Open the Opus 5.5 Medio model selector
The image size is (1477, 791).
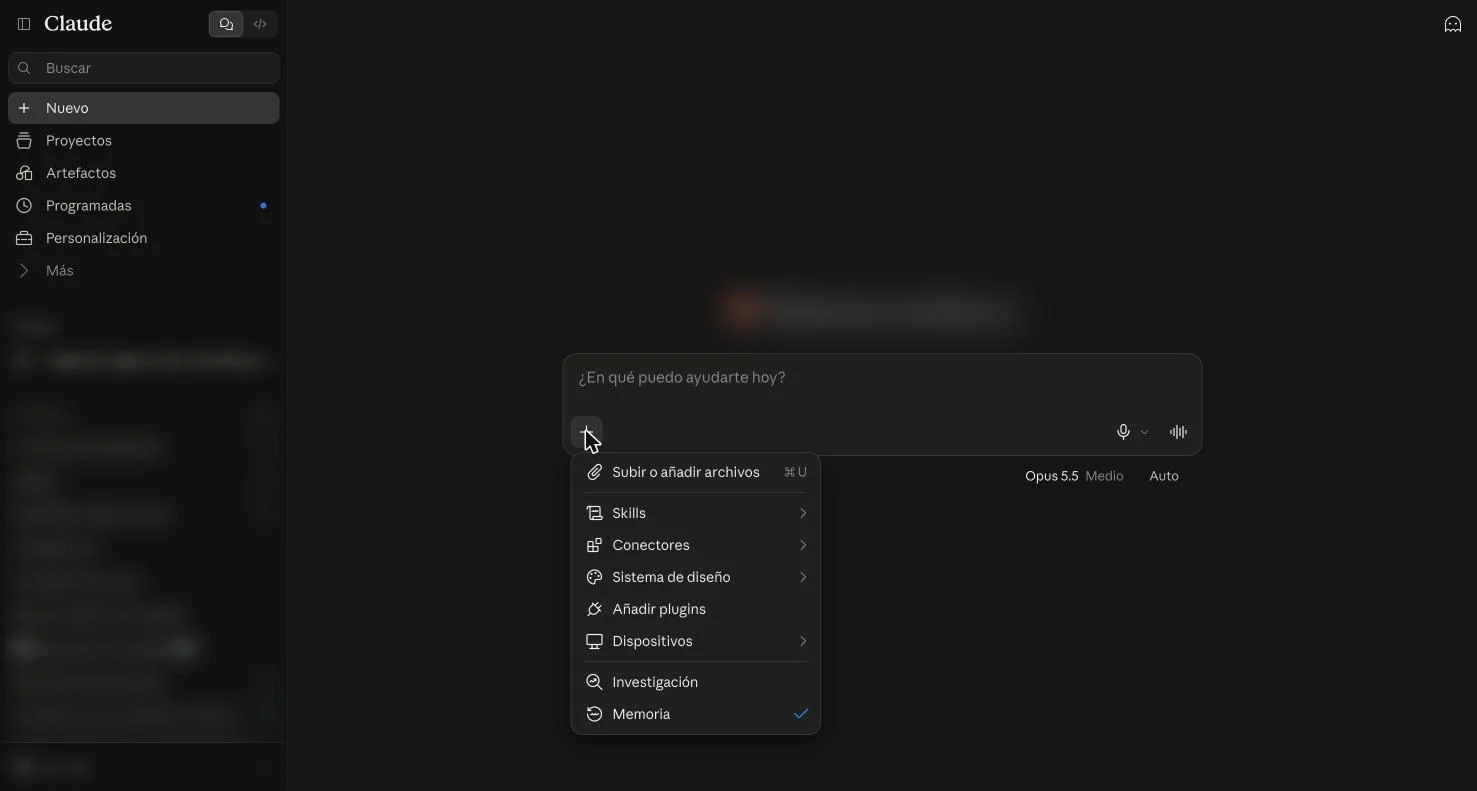point(1074,476)
